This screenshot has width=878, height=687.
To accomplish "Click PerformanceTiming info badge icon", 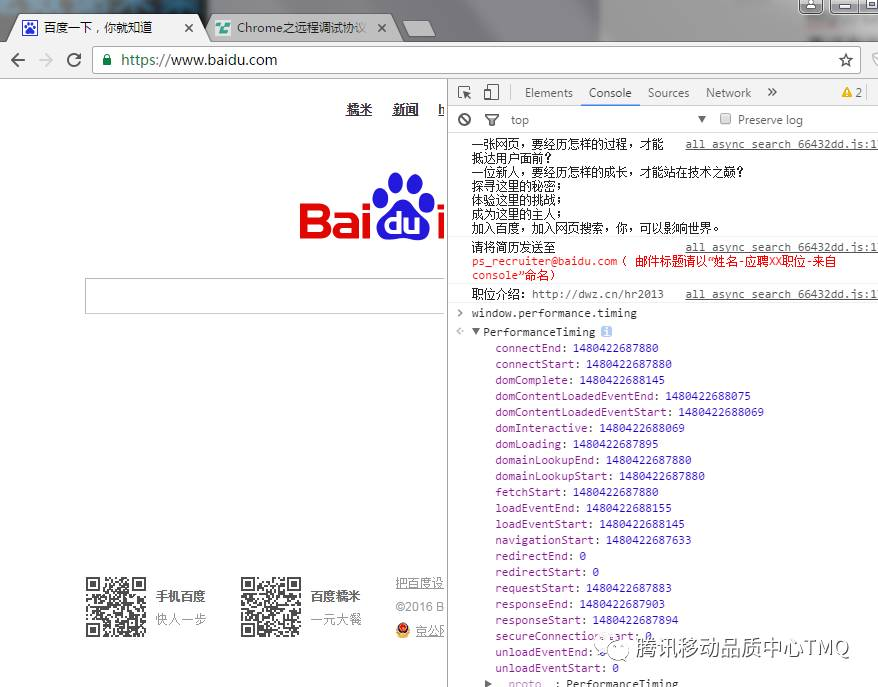I will tap(606, 331).
